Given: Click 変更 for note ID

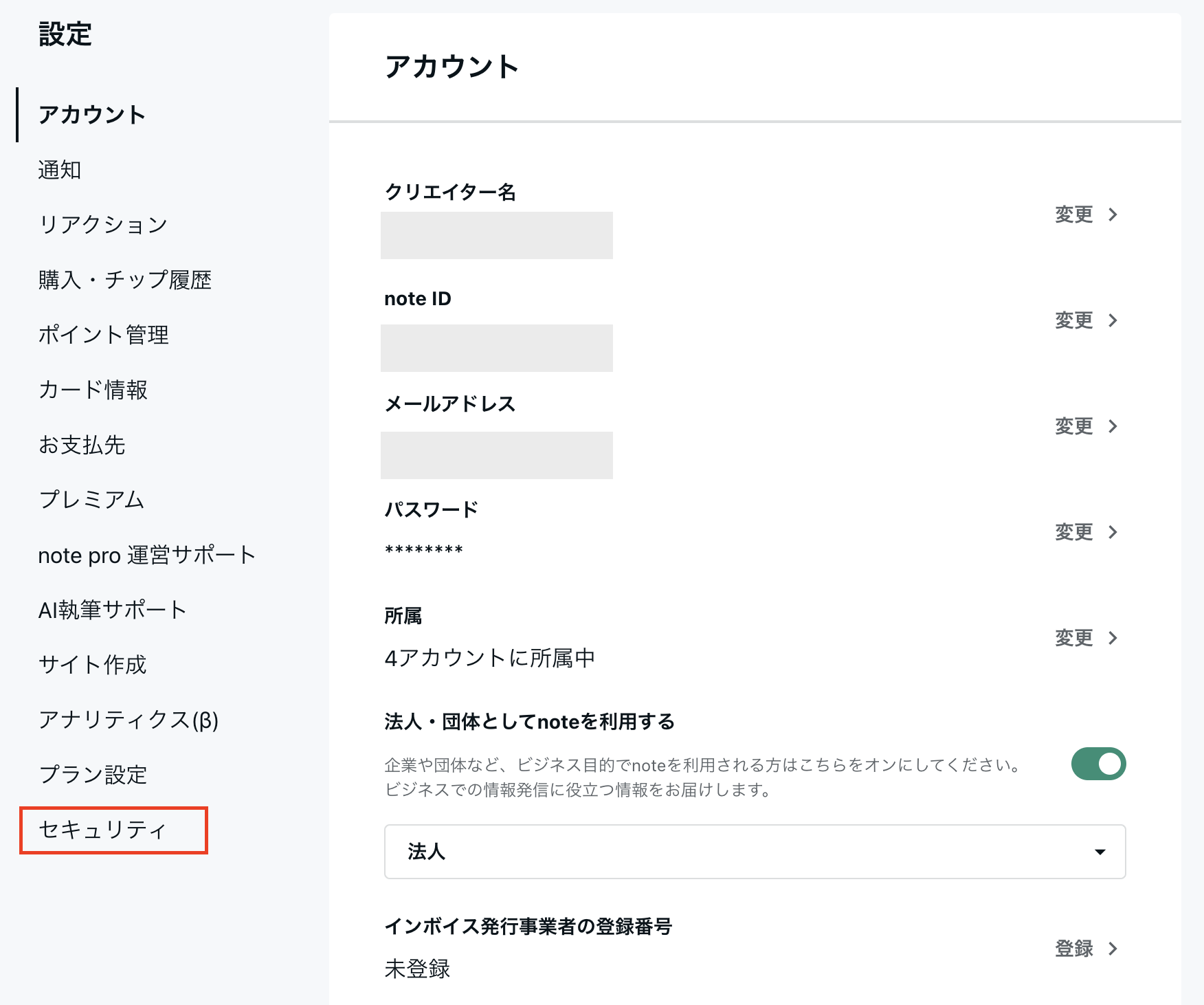Looking at the screenshot, I should click(1074, 320).
